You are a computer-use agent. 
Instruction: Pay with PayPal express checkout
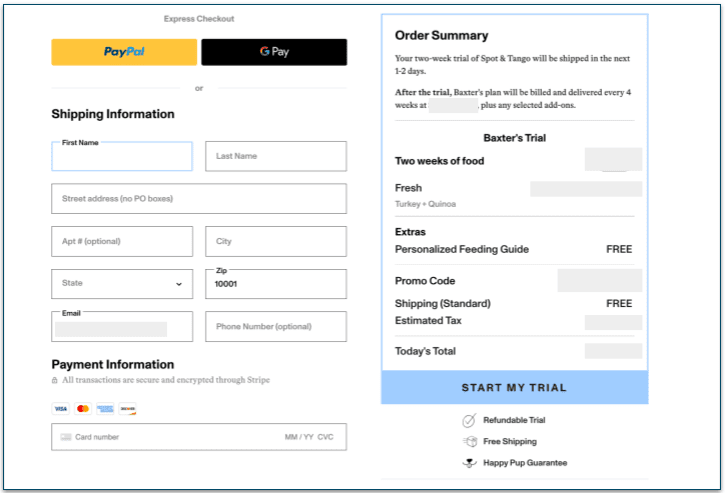click(x=124, y=52)
